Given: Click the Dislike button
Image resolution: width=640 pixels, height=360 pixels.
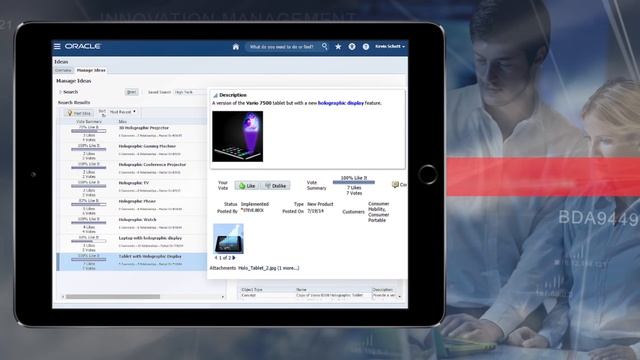Looking at the screenshot, I should [x=276, y=186].
